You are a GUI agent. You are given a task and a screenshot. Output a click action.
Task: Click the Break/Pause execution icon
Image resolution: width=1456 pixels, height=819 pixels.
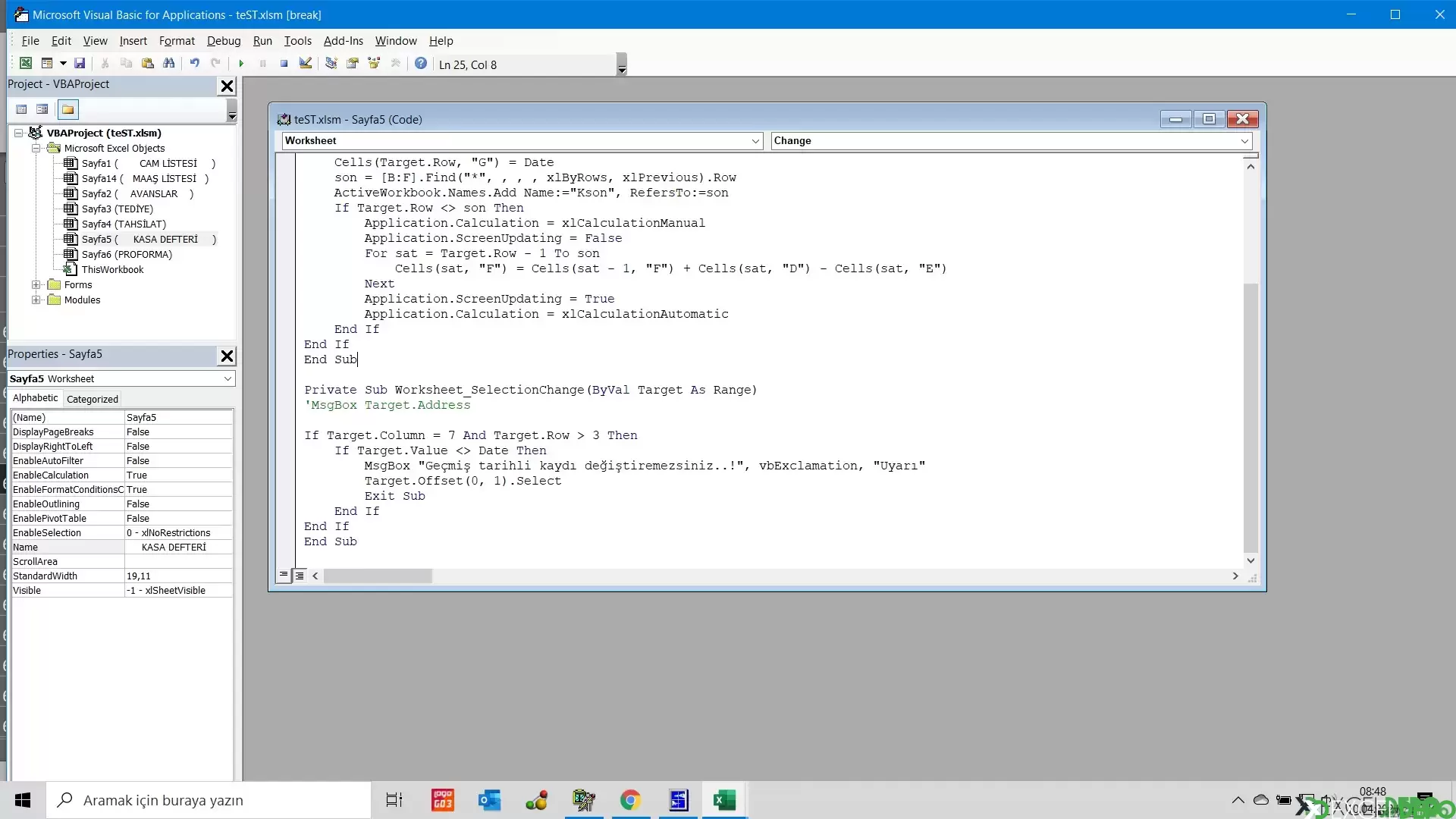pyautogui.click(x=262, y=64)
